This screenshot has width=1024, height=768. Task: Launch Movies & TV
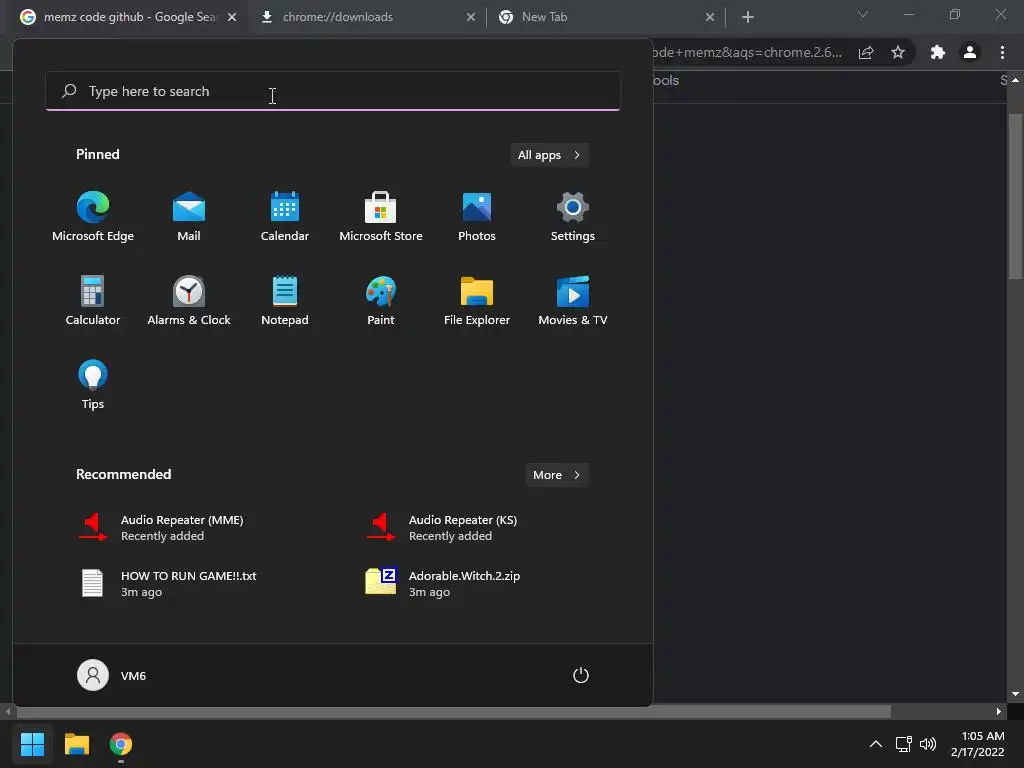pyautogui.click(x=573, y=300)
